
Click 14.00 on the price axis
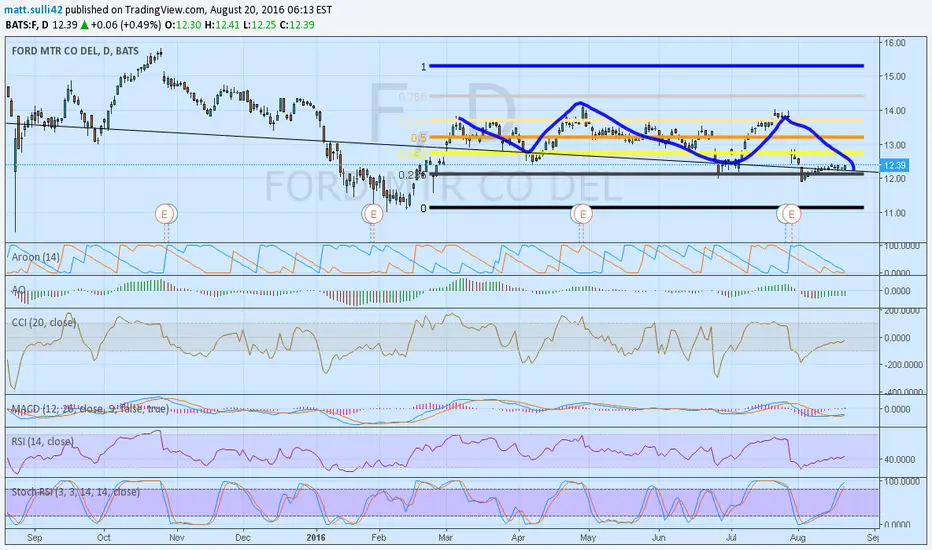click(x=895, y=111)
